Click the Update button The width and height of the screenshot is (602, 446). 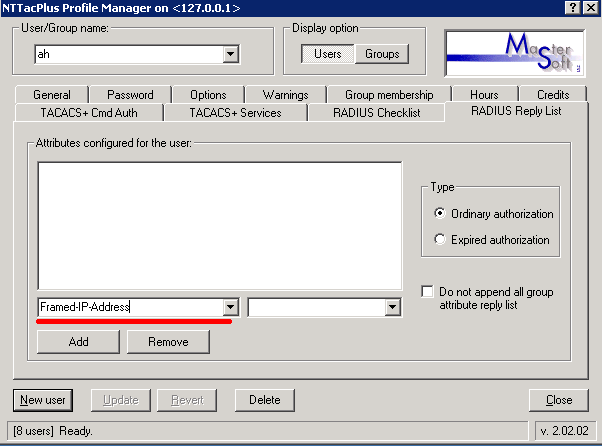[121, 400]
